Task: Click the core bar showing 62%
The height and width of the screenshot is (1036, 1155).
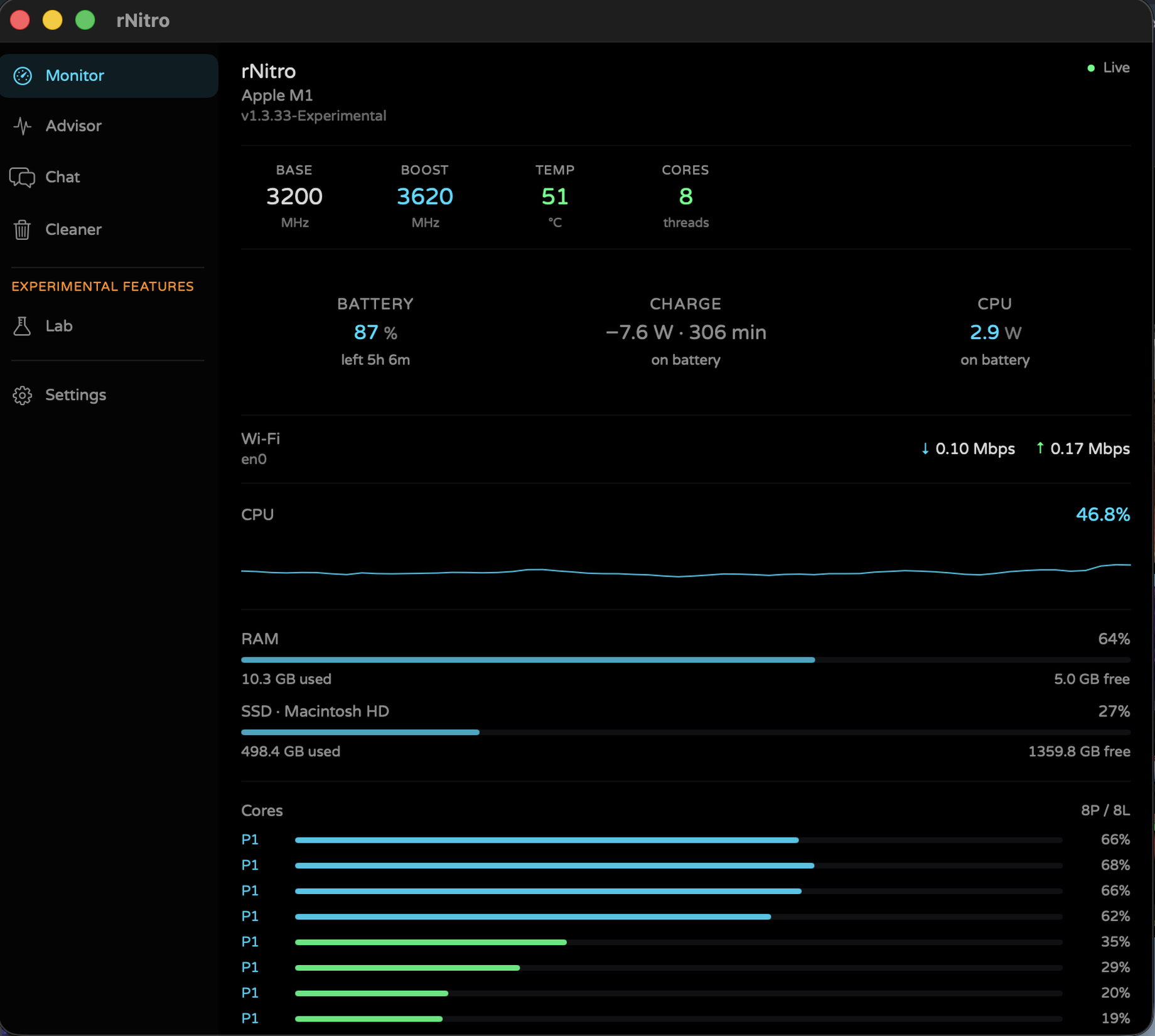Action: pyautogui.click(x=679, y=917)
